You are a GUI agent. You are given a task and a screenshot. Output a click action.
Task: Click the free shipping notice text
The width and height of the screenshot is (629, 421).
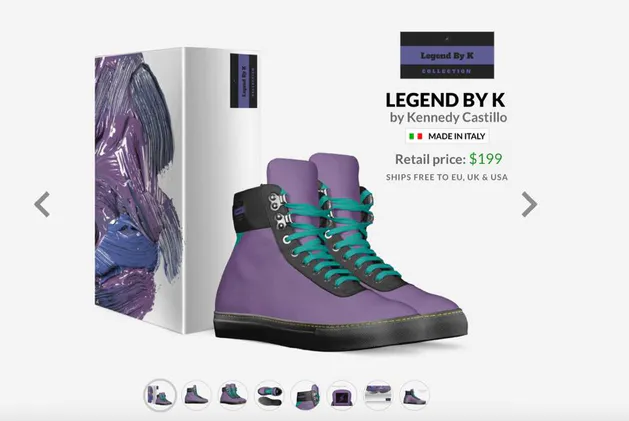(x=447, y=177)
